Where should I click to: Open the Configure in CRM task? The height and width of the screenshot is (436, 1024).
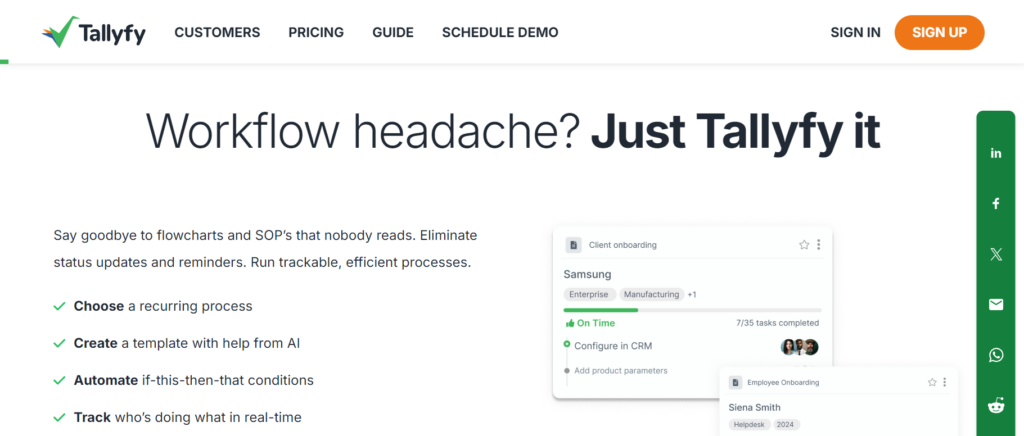(x=613, y=346)
